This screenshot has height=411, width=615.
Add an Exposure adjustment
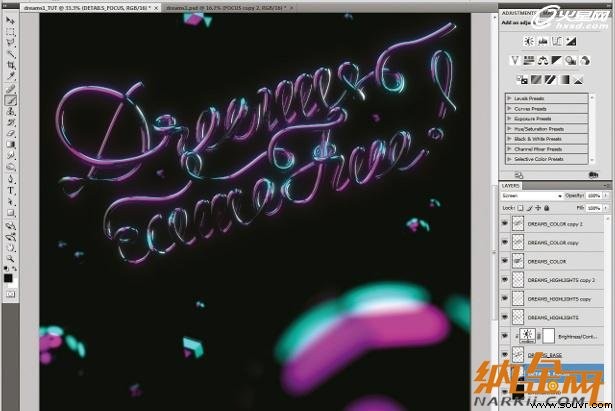point(571,41)
